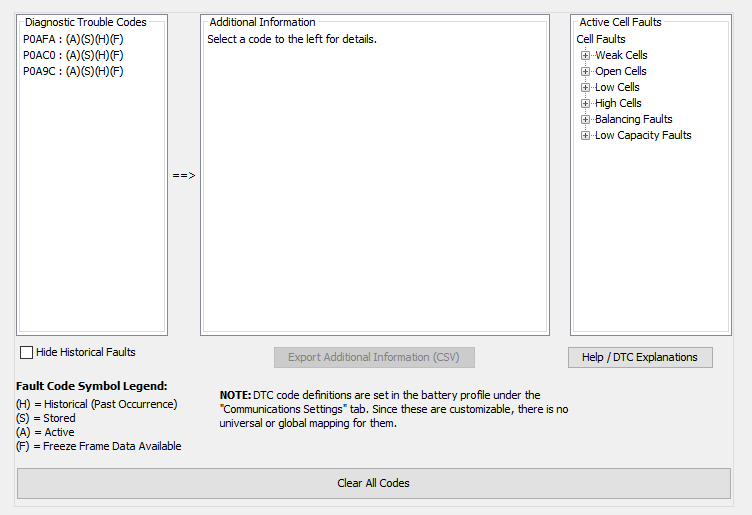The height and width of the screenshot is (515, 752).
Task: Select the Cell Faults root item
Action: [x=601, y=39]
